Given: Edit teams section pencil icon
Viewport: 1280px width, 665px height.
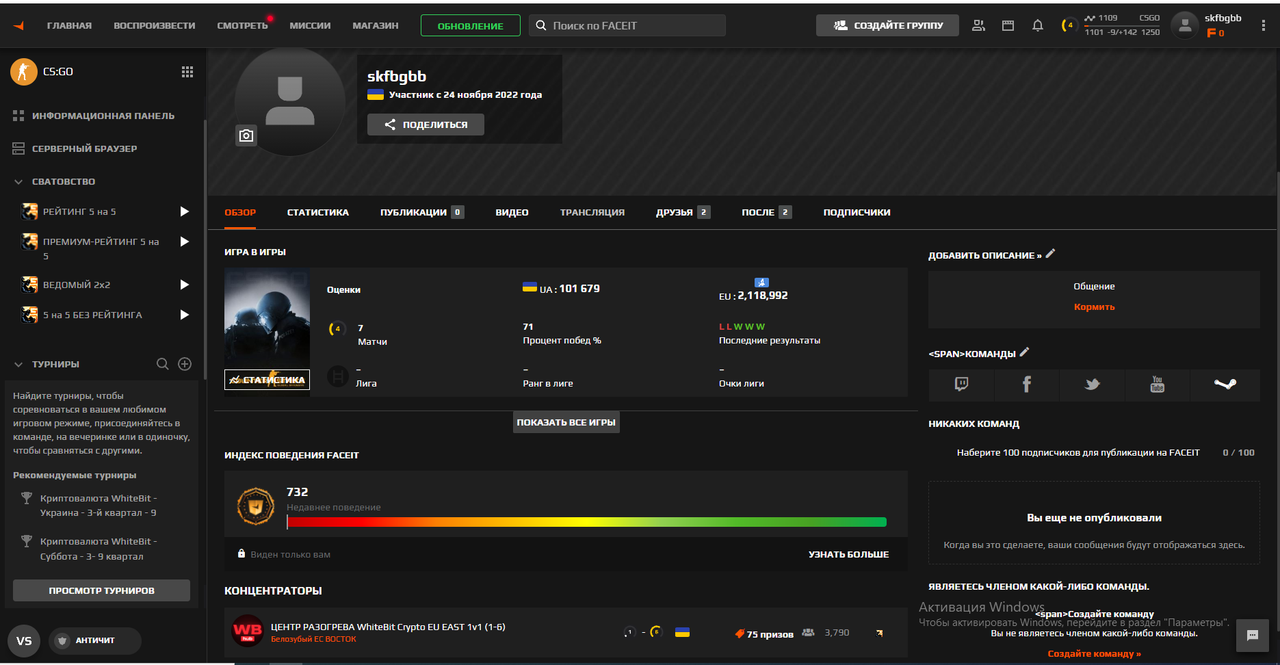Looking at the screenshot, I should click(1024, 352).
